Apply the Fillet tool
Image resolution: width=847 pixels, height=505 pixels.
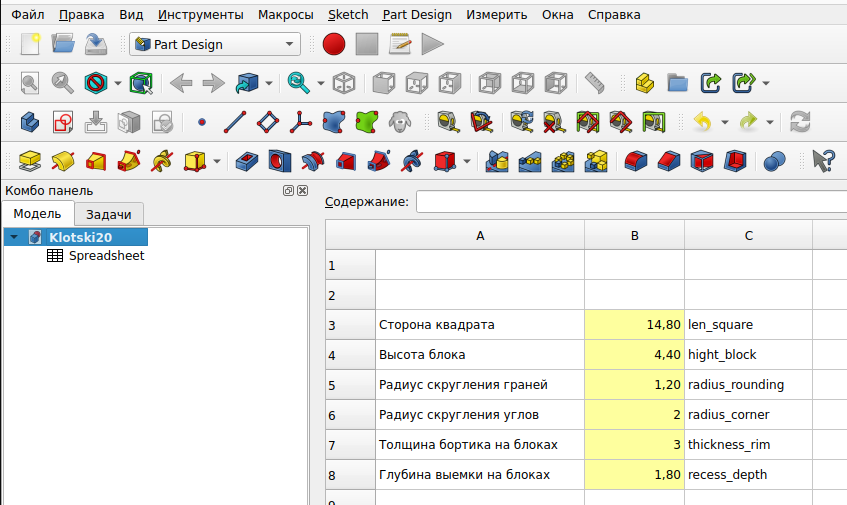coord(637,160)
